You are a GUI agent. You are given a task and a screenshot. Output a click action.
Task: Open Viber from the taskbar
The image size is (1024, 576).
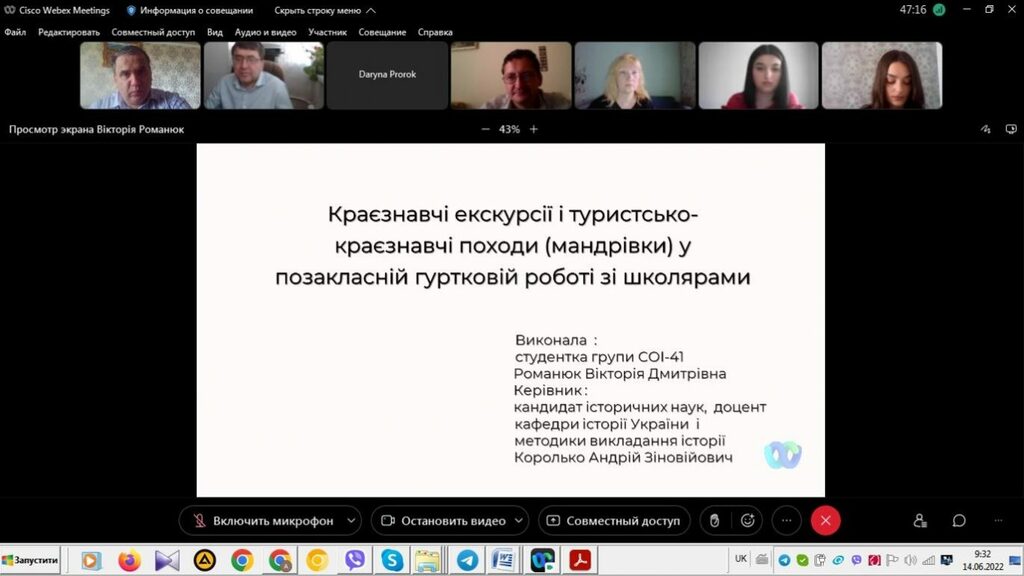click(x=354, y=560)
